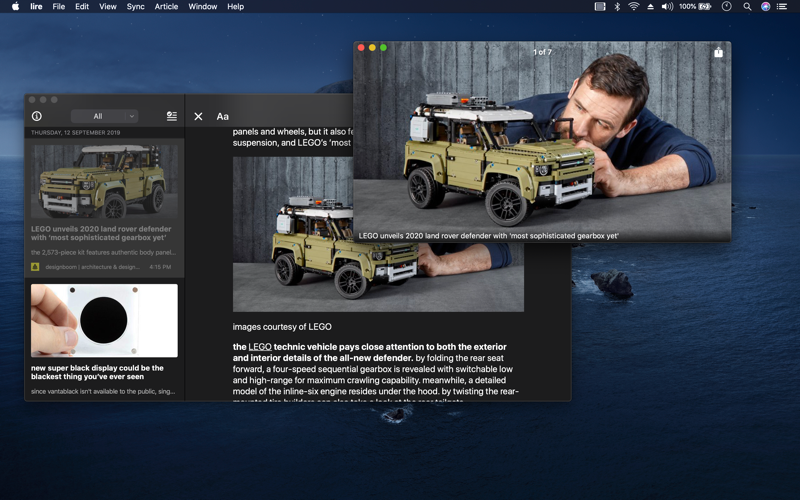Open the Sync menu
Image resolution: width=800 pixels, height=500 pixels.
(x=135, y=7)
